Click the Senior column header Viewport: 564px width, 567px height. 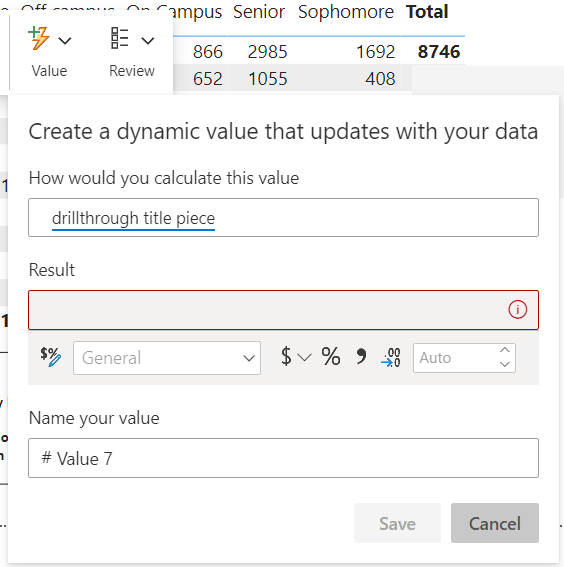259,12
